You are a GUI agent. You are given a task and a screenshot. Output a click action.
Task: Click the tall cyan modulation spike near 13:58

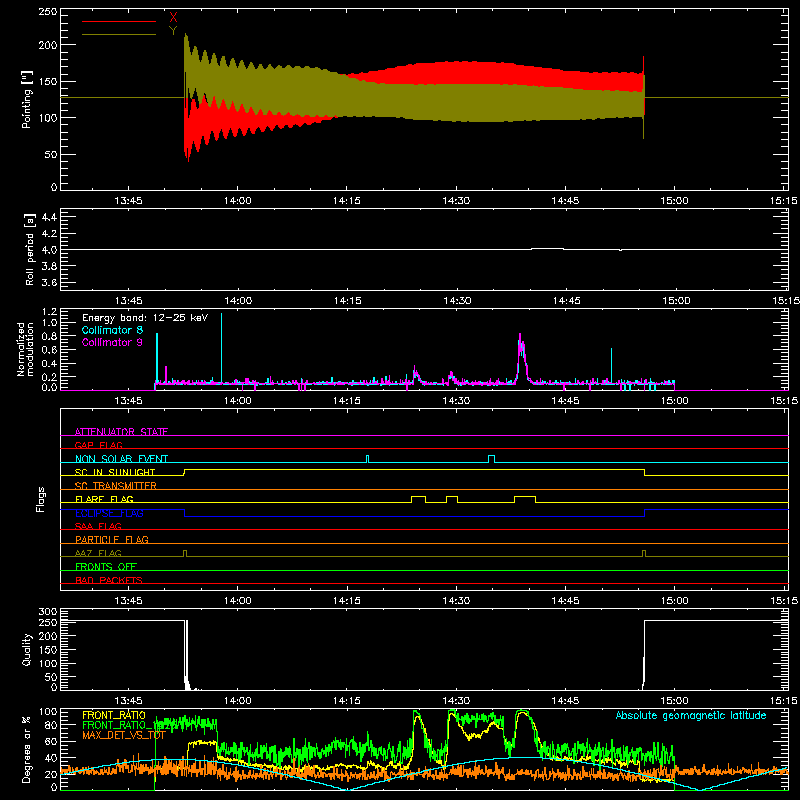[221, 347]
